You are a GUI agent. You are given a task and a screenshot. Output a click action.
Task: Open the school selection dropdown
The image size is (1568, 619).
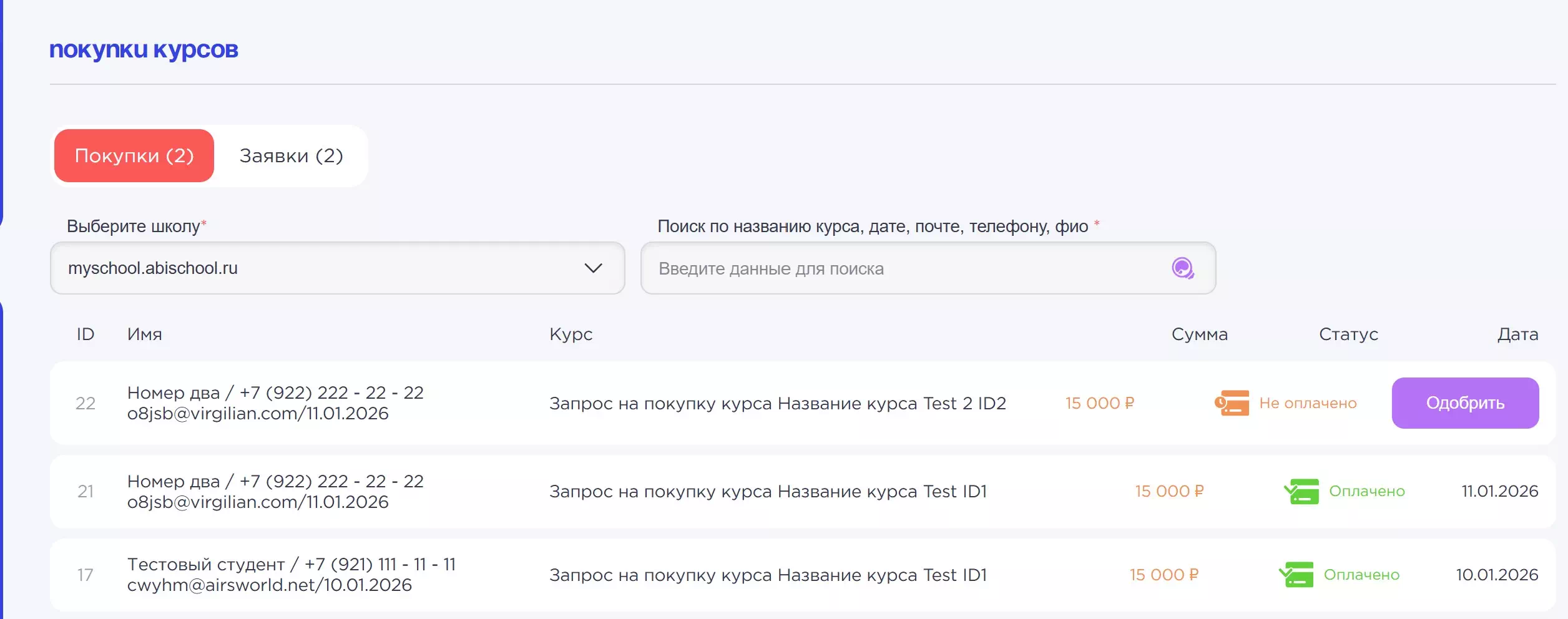click(337, 268)
